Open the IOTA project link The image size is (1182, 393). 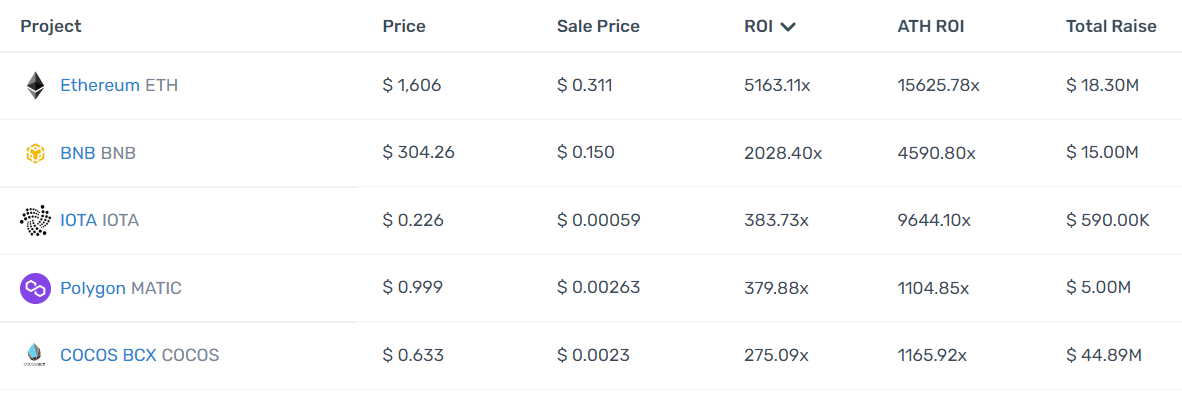click(x=78, y=220)
